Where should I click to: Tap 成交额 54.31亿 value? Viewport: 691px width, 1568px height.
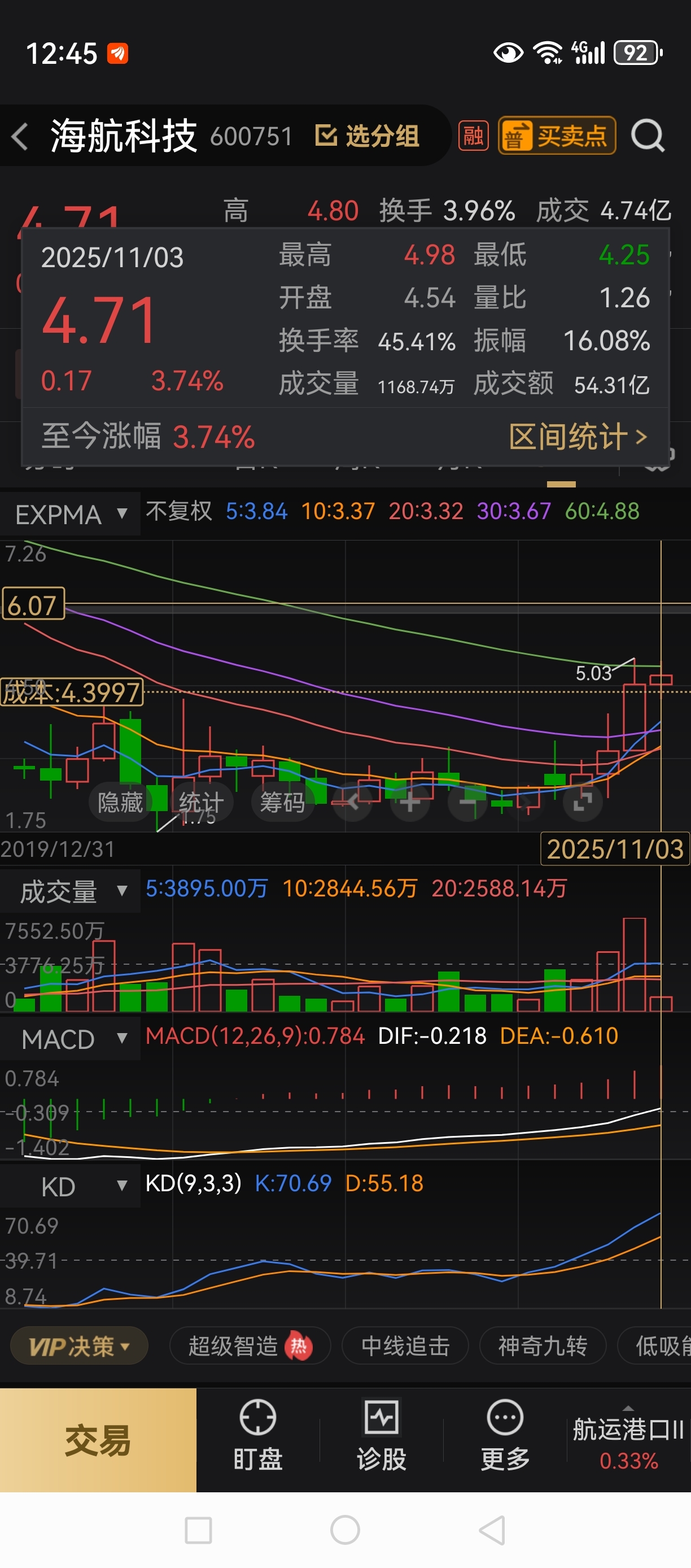pyautogui.click(x=561, y=385)
